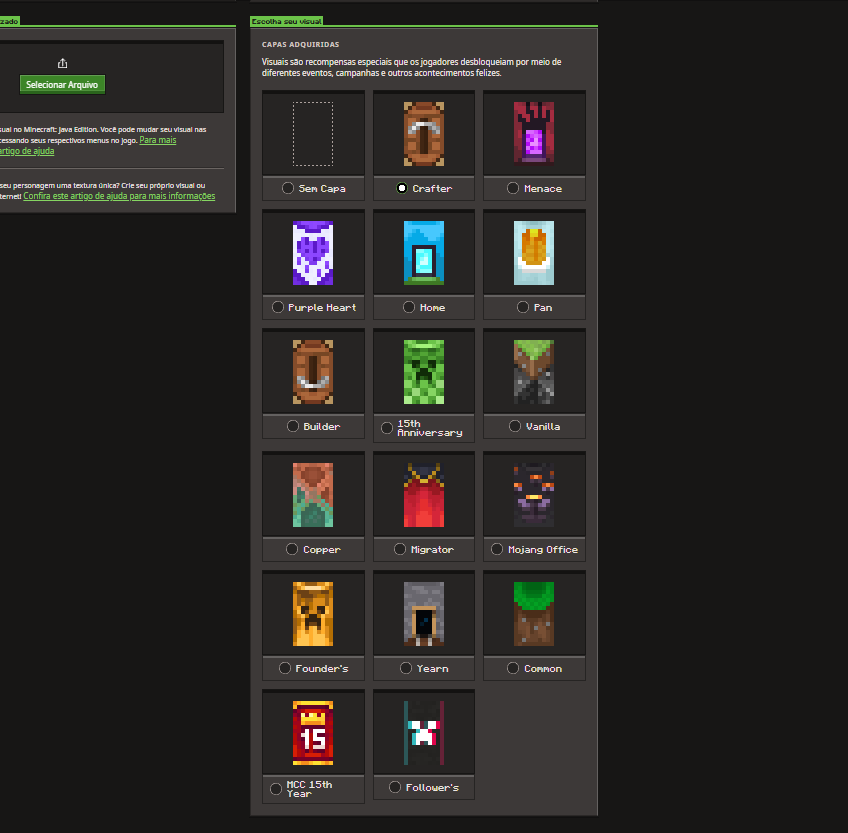Click the Selecionar Arquivo button
The image size is (848, 833).
[x=62, y=84]
